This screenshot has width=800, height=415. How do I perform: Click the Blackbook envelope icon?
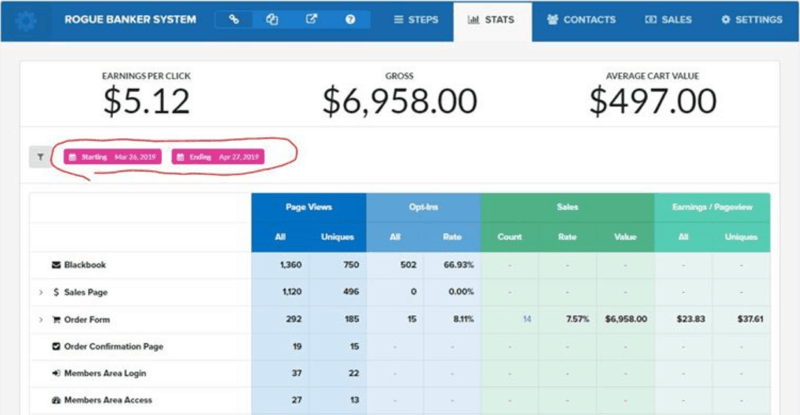click(56, 265)
